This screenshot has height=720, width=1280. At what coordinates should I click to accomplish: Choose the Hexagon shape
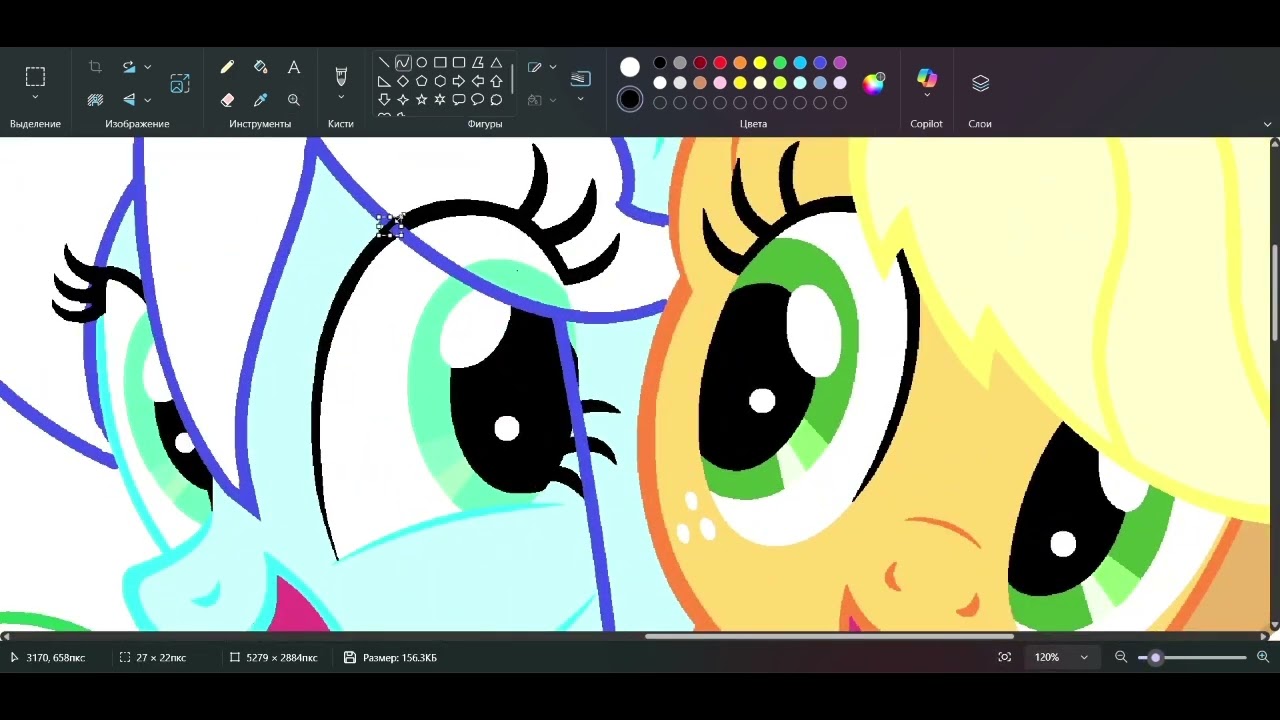pos(440,81)
